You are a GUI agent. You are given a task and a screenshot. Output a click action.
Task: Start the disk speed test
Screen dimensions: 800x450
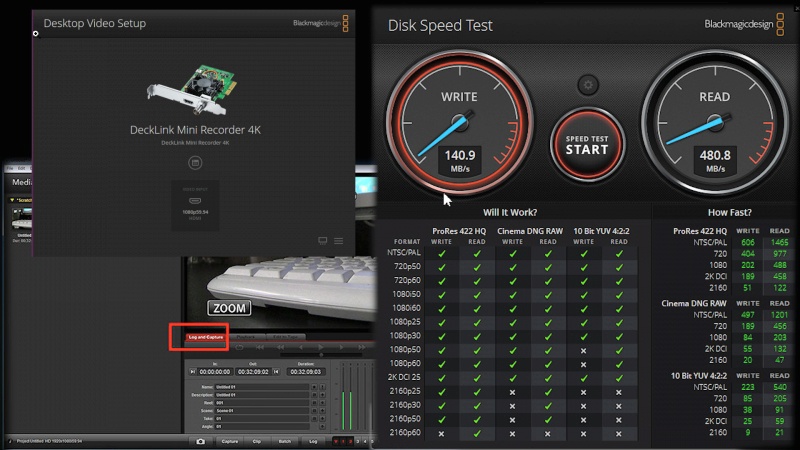tap(587, 145)
